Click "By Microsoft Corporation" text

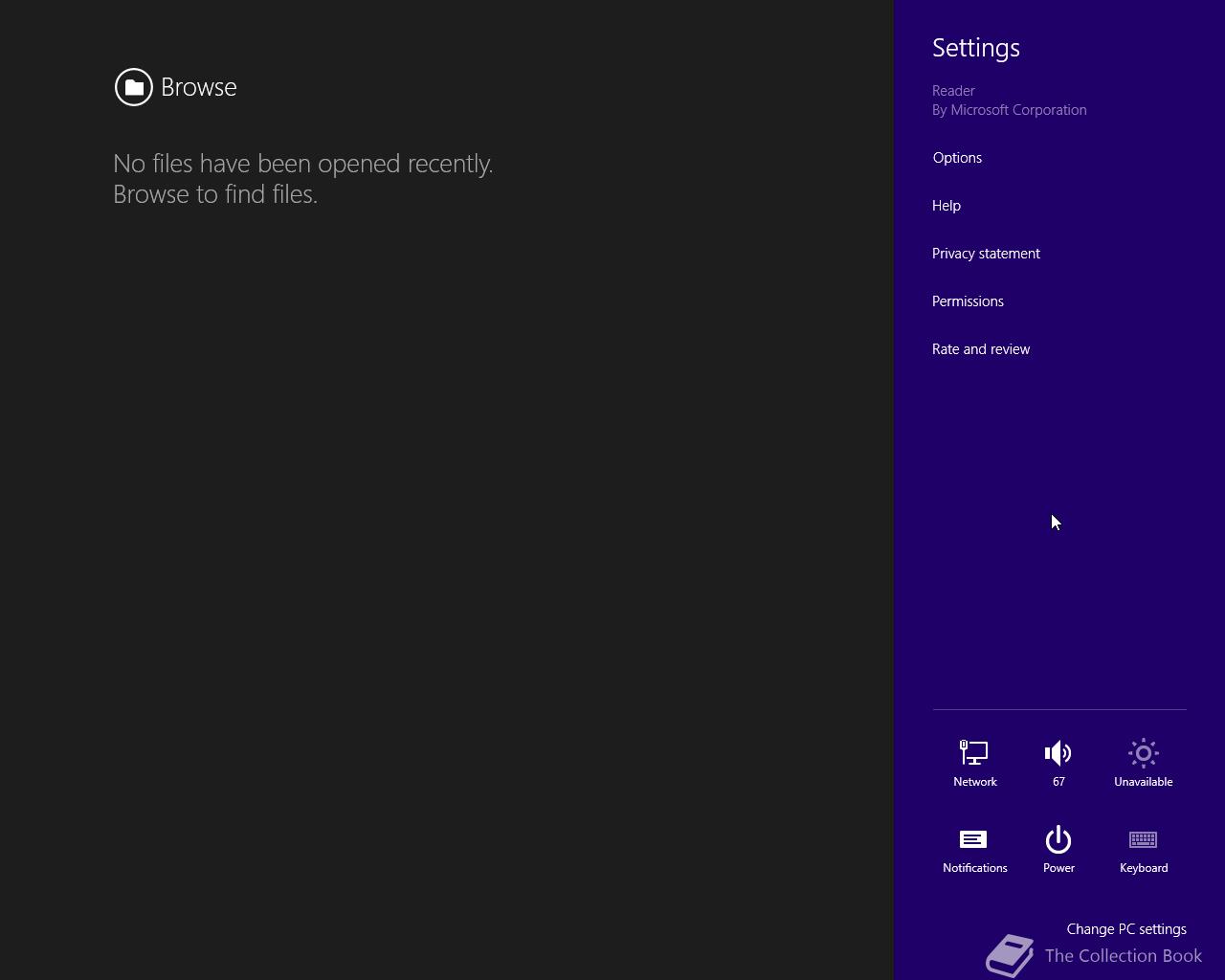coord(1010,110)
